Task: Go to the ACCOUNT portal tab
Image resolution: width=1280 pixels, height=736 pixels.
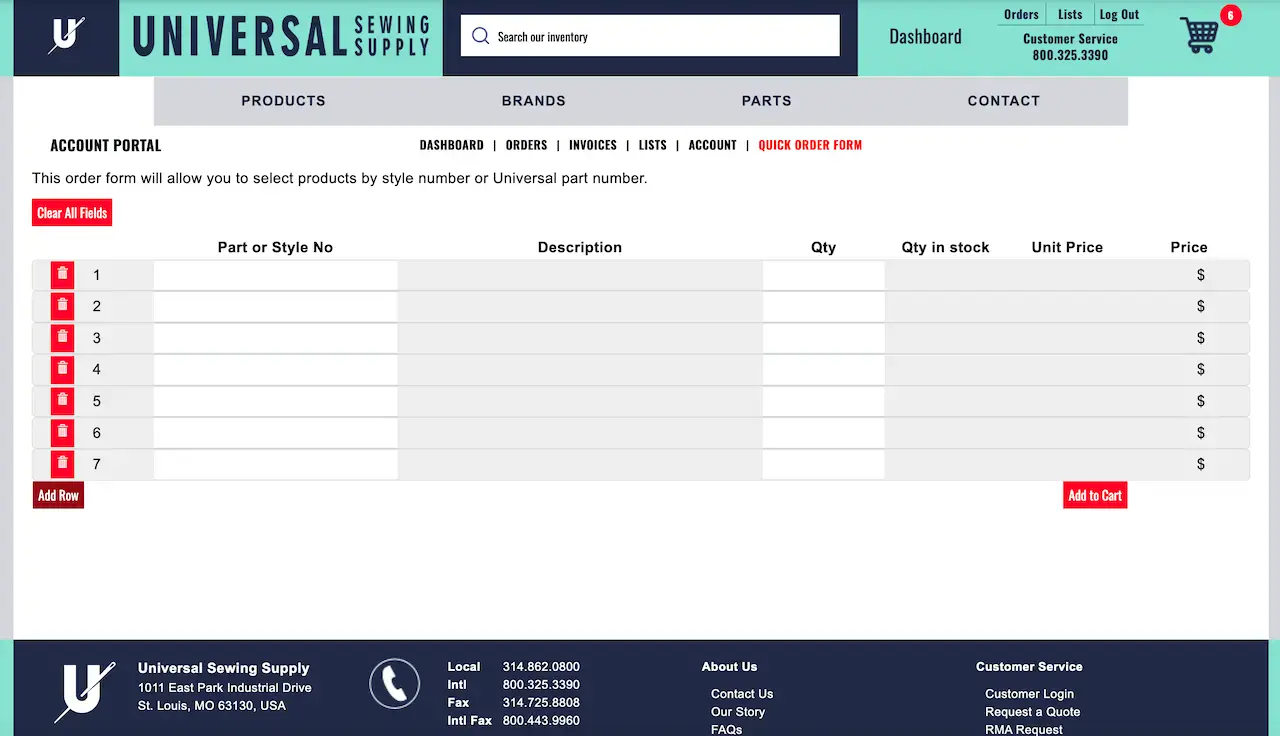Action: point(713,145)
